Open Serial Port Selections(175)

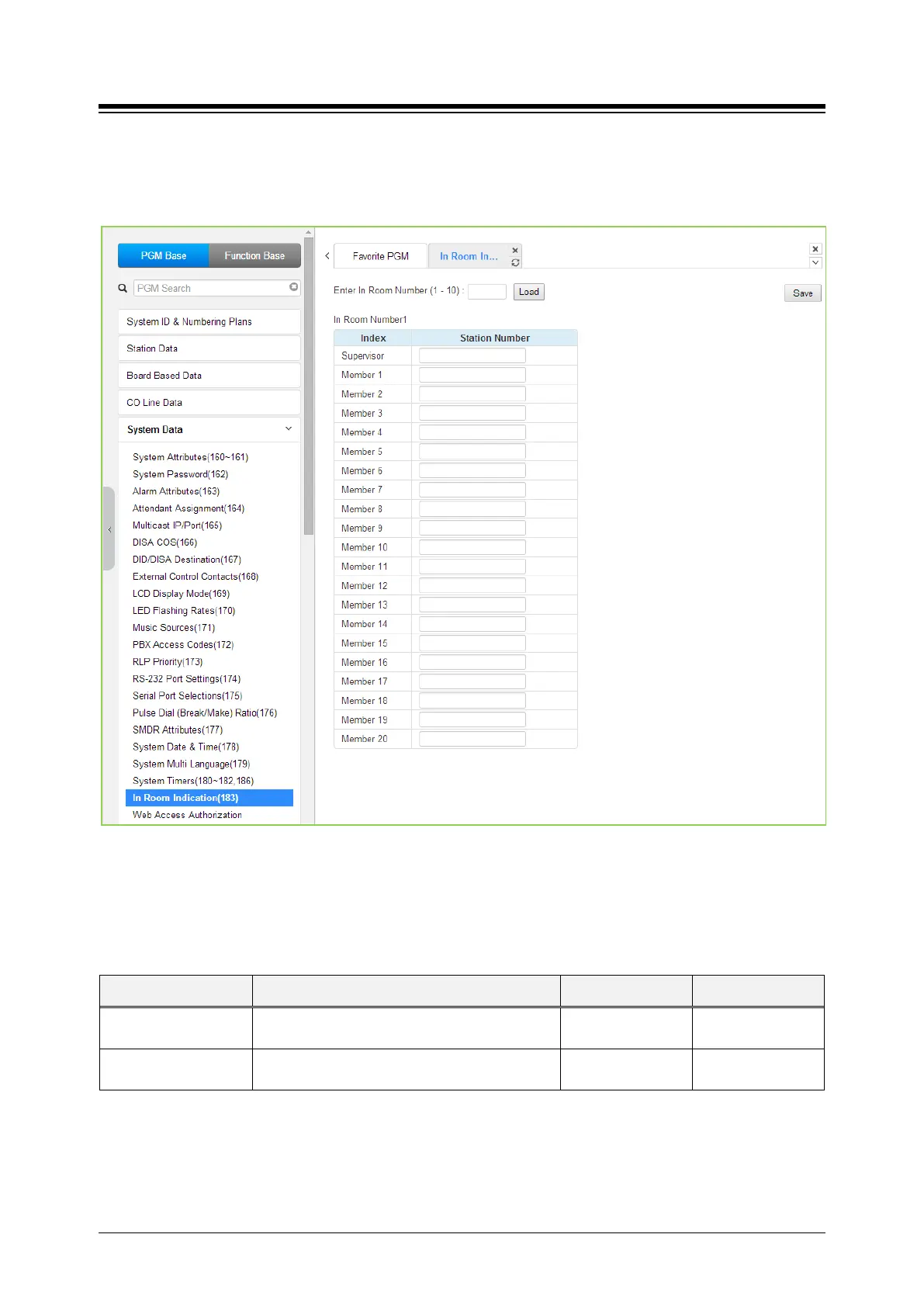pyautogui.click(x=187, y=696)
